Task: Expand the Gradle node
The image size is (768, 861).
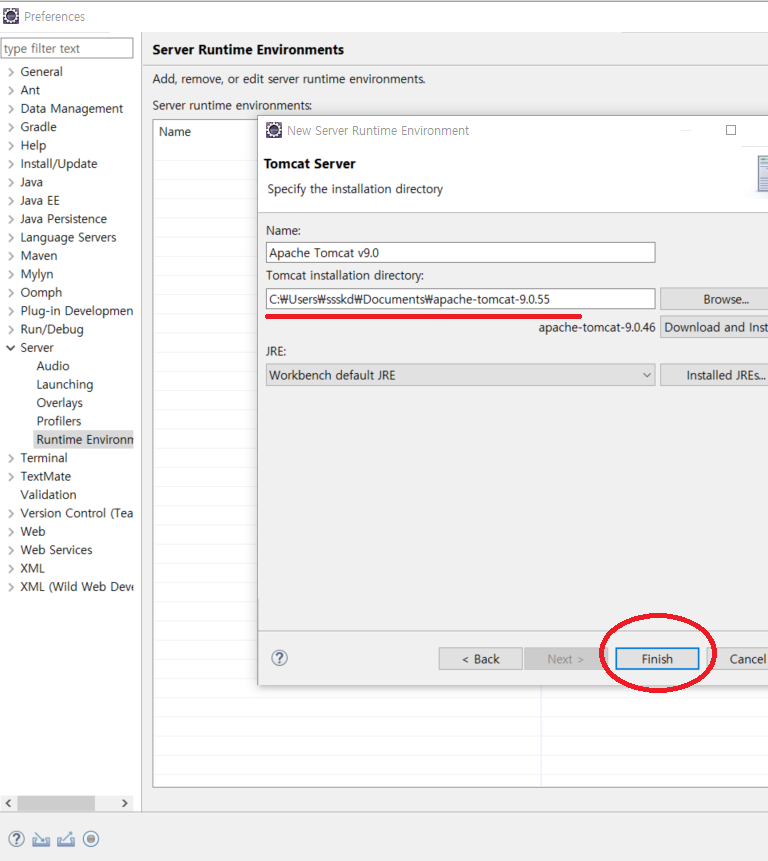Action: (x=10, y=127)
